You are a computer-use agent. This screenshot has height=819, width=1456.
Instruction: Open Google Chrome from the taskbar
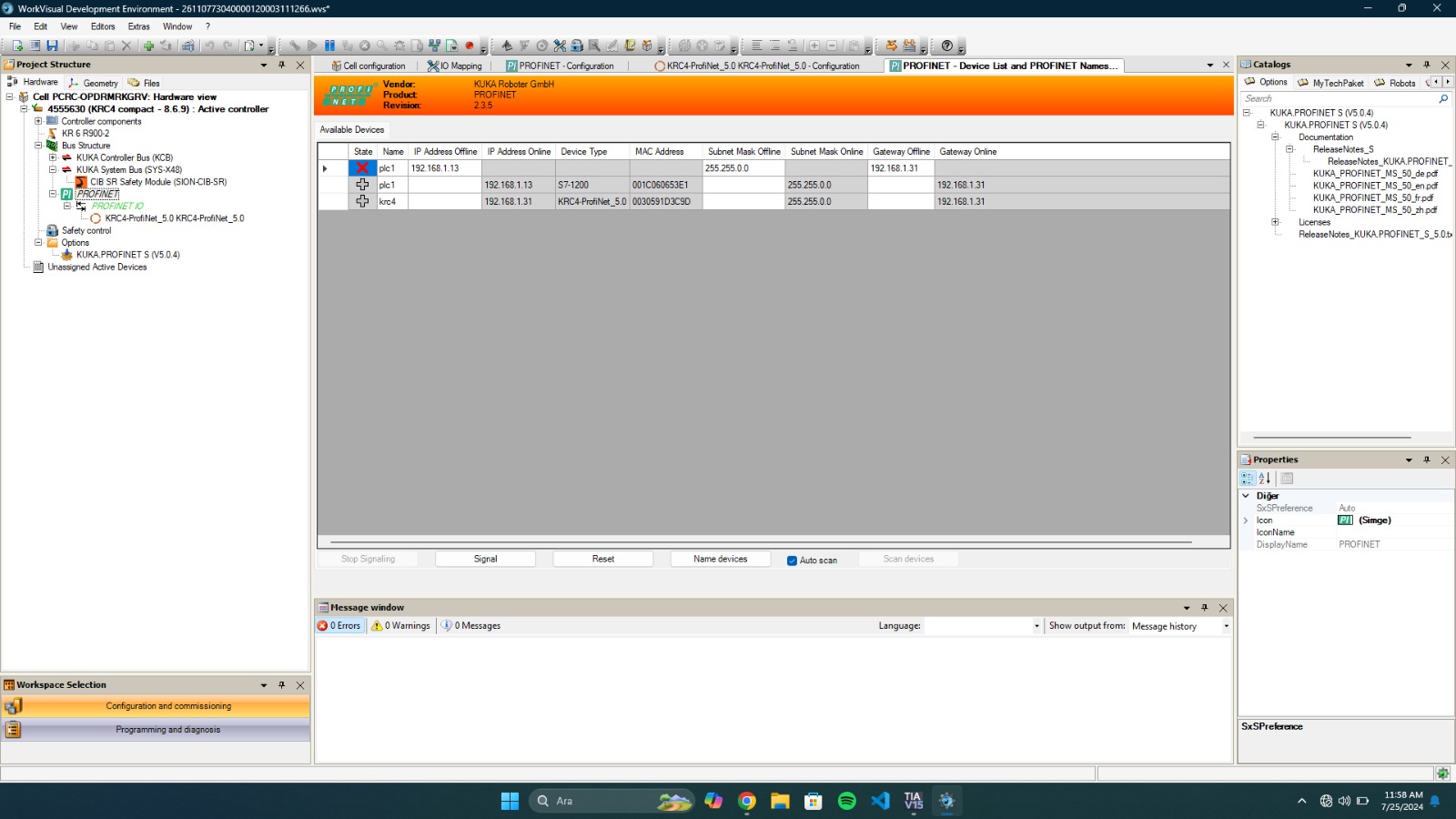(747, 801)
